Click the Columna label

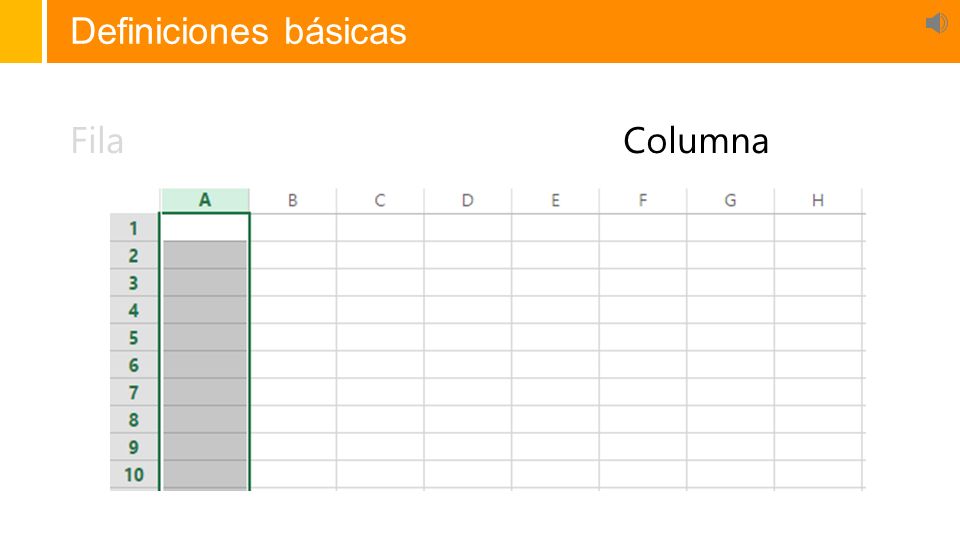pyautogui.click(x=696, y=141)
